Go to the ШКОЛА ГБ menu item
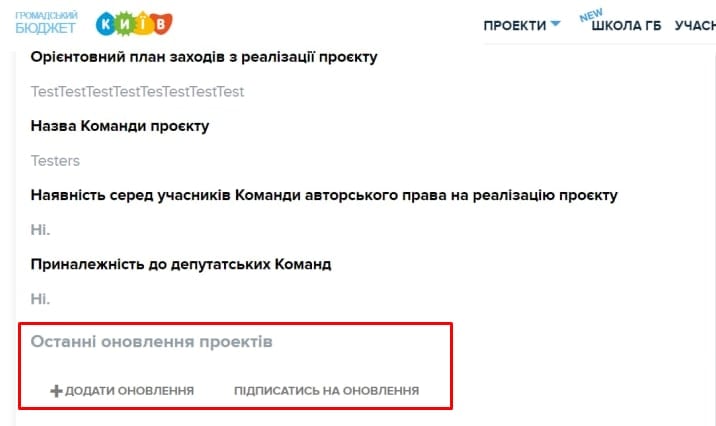The image size is (716, 426). pyautogui.click(x=626, y=26)
